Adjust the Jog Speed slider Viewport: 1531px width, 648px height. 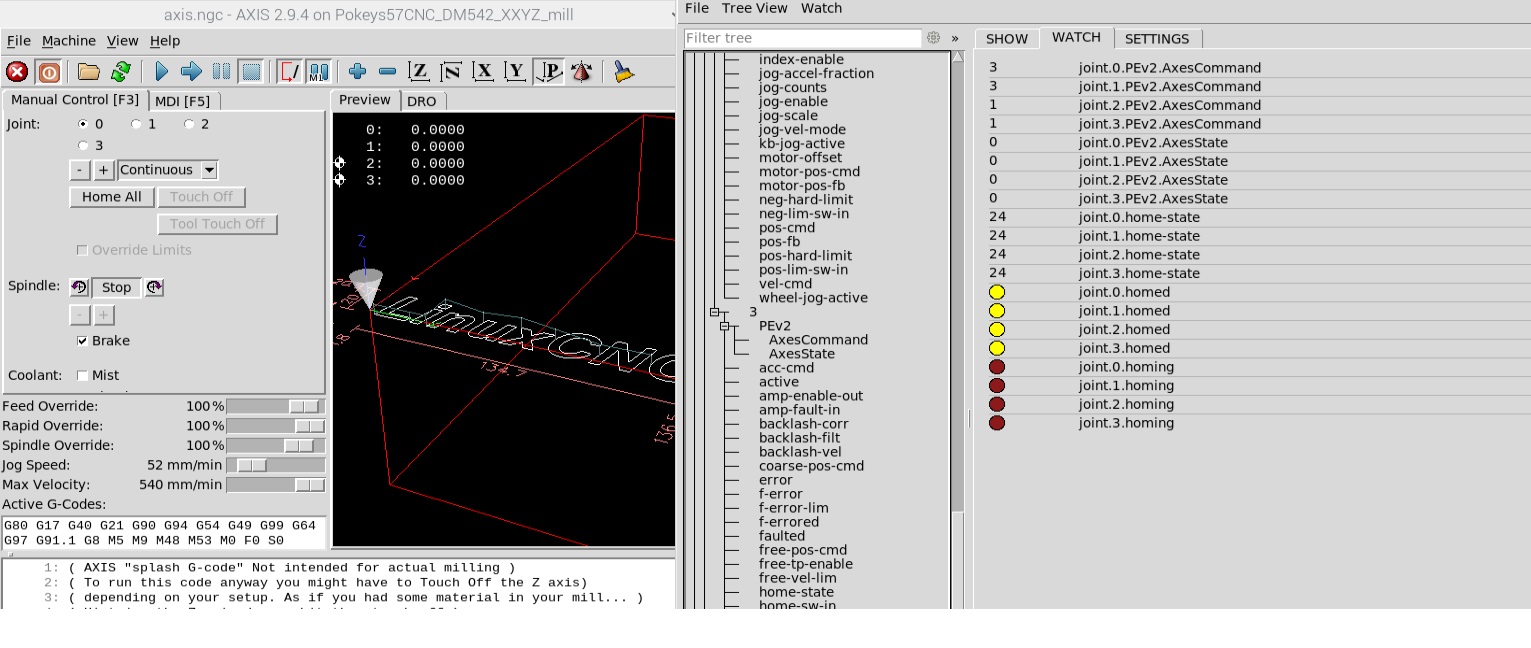click(276, 465)
